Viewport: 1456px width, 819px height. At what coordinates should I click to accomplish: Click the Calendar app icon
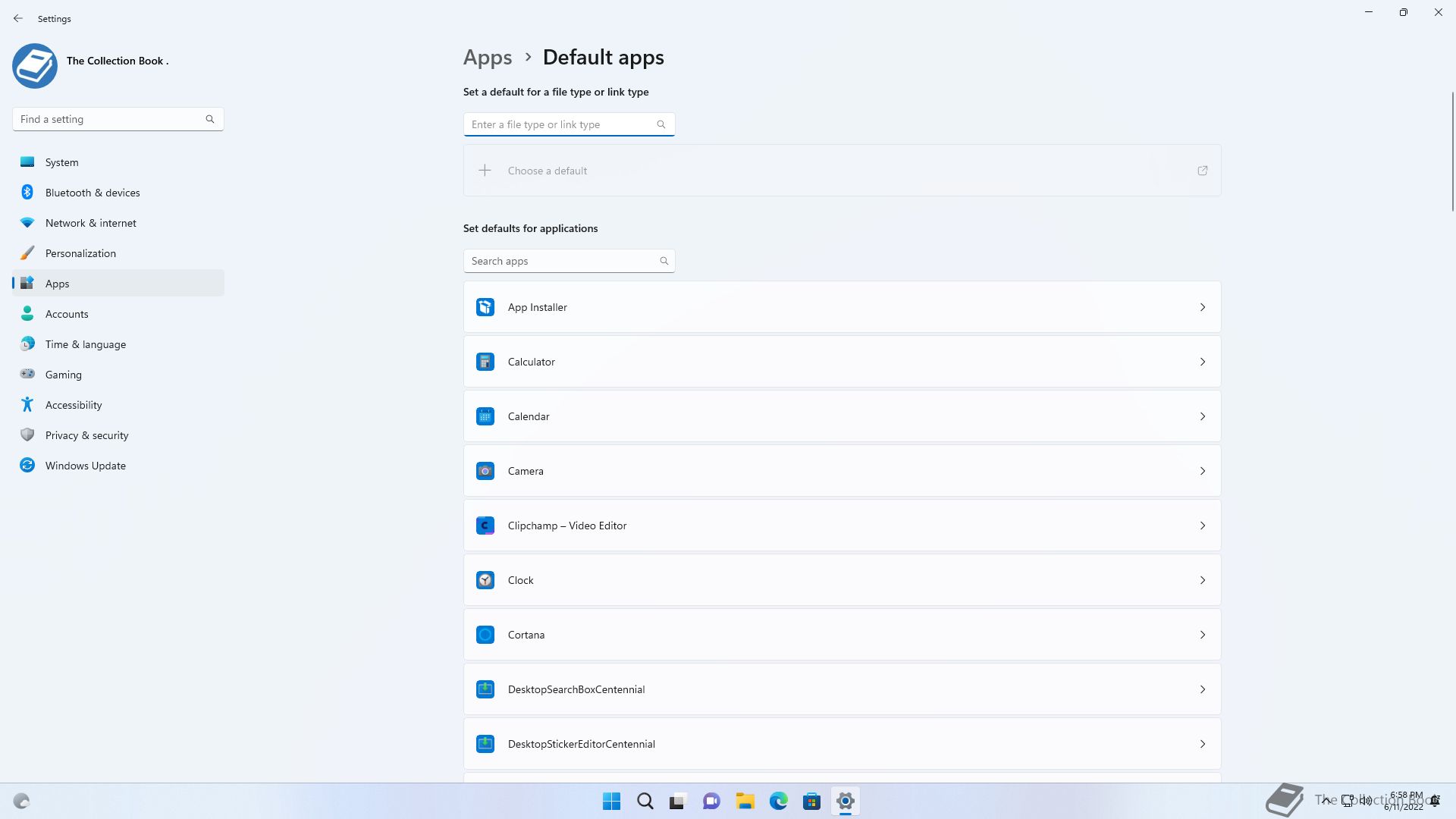485,416
